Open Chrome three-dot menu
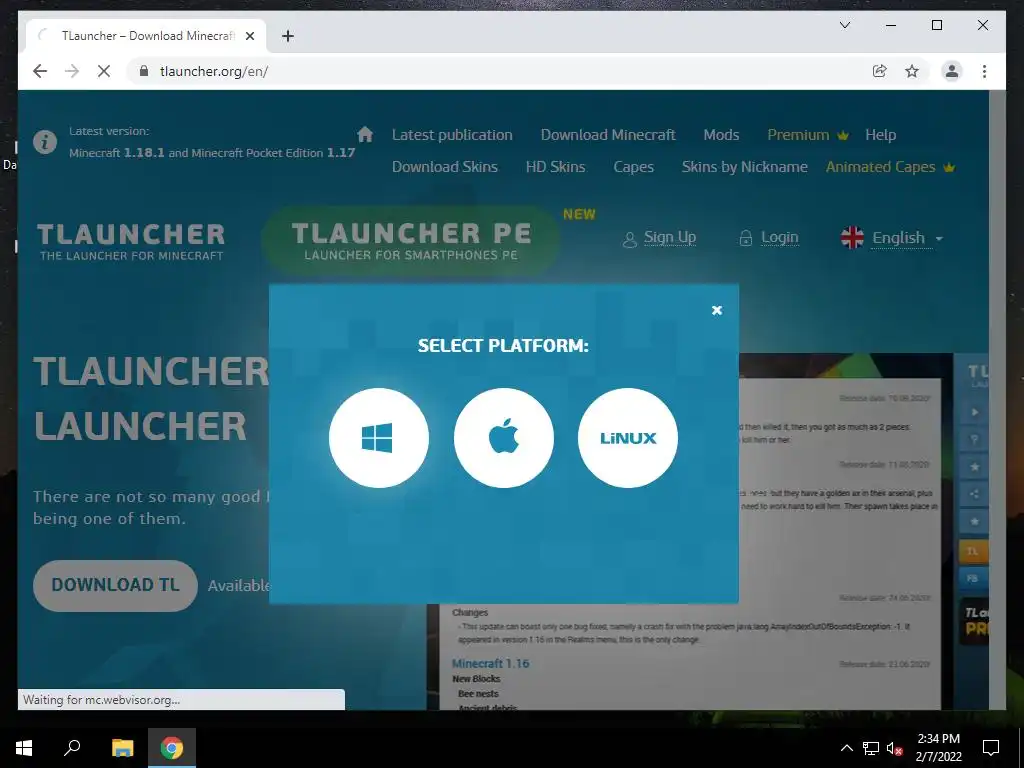 pyautogui.click(x=984, y=71)
